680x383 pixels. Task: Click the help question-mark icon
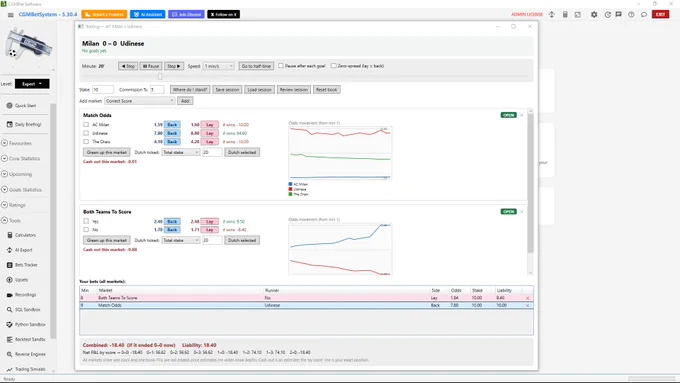pos(631,14)
